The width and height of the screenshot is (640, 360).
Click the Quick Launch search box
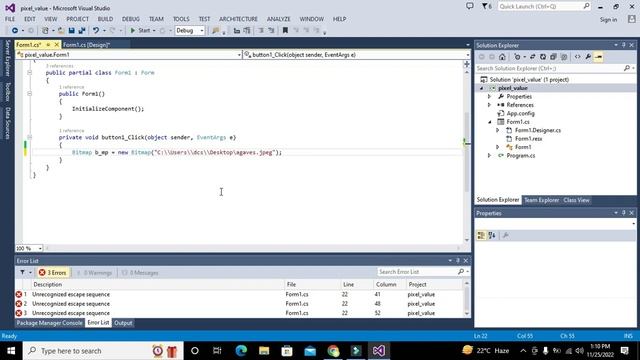544,7
